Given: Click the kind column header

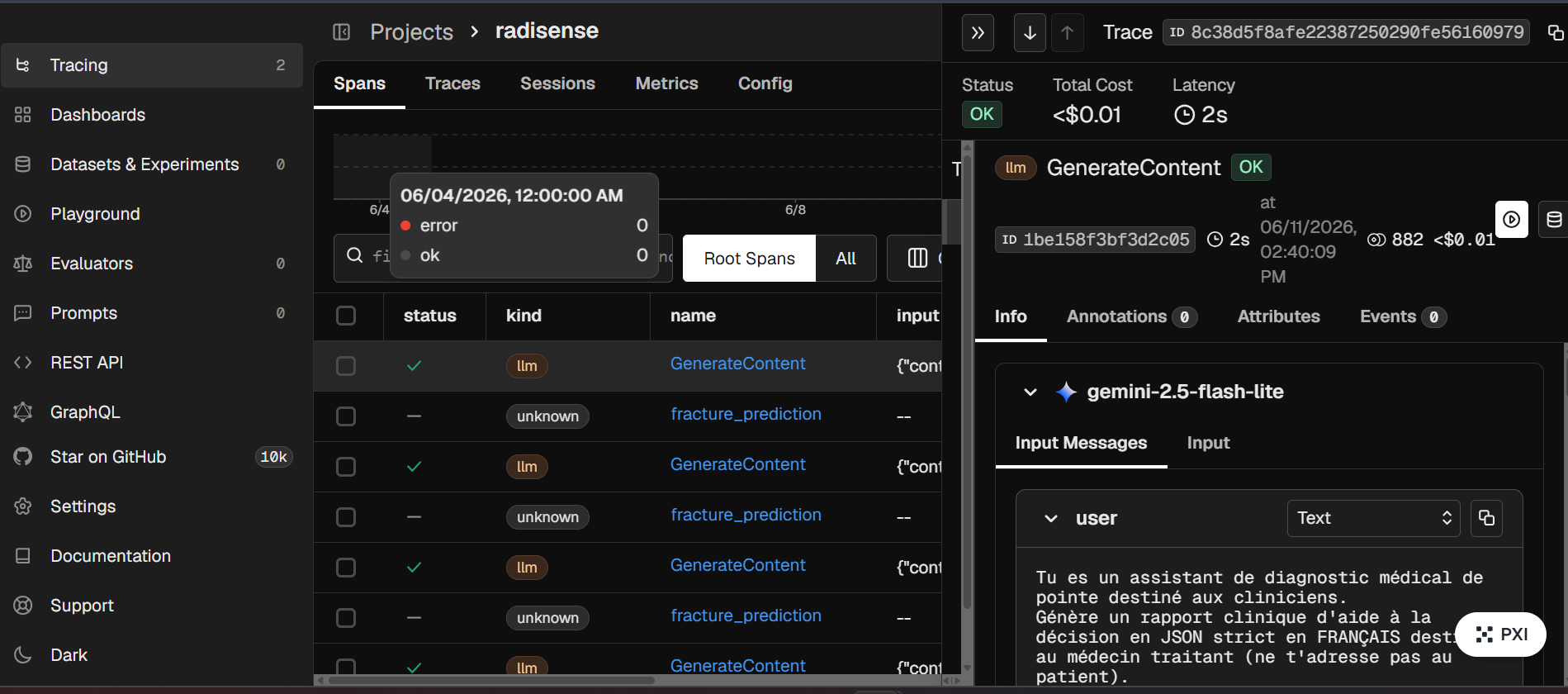Looking at the screenshot, I should [x=523, y=316].
